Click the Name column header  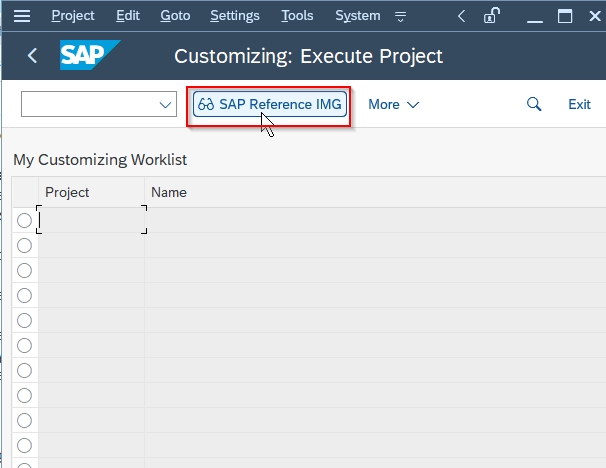pyautogui.click(x=169, y=192)
